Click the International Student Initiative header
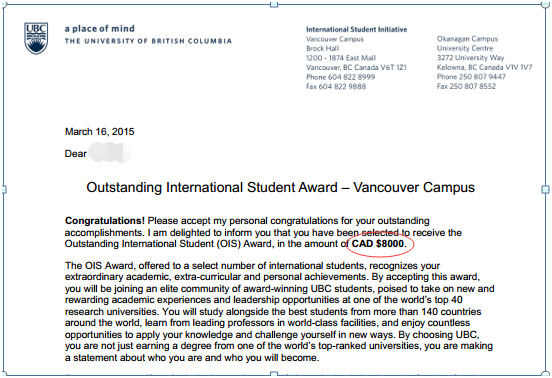 [x=357, y=30]
